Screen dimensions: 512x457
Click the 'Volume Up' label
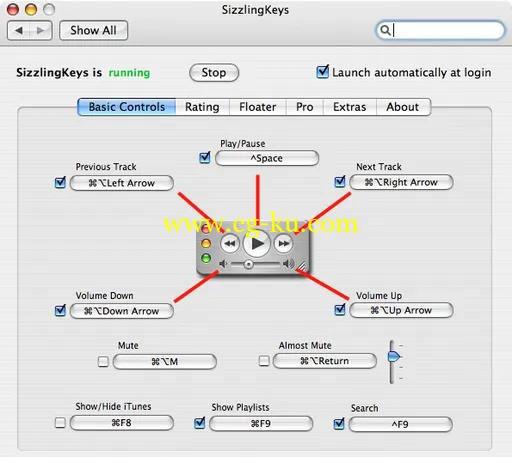point(379,296)
